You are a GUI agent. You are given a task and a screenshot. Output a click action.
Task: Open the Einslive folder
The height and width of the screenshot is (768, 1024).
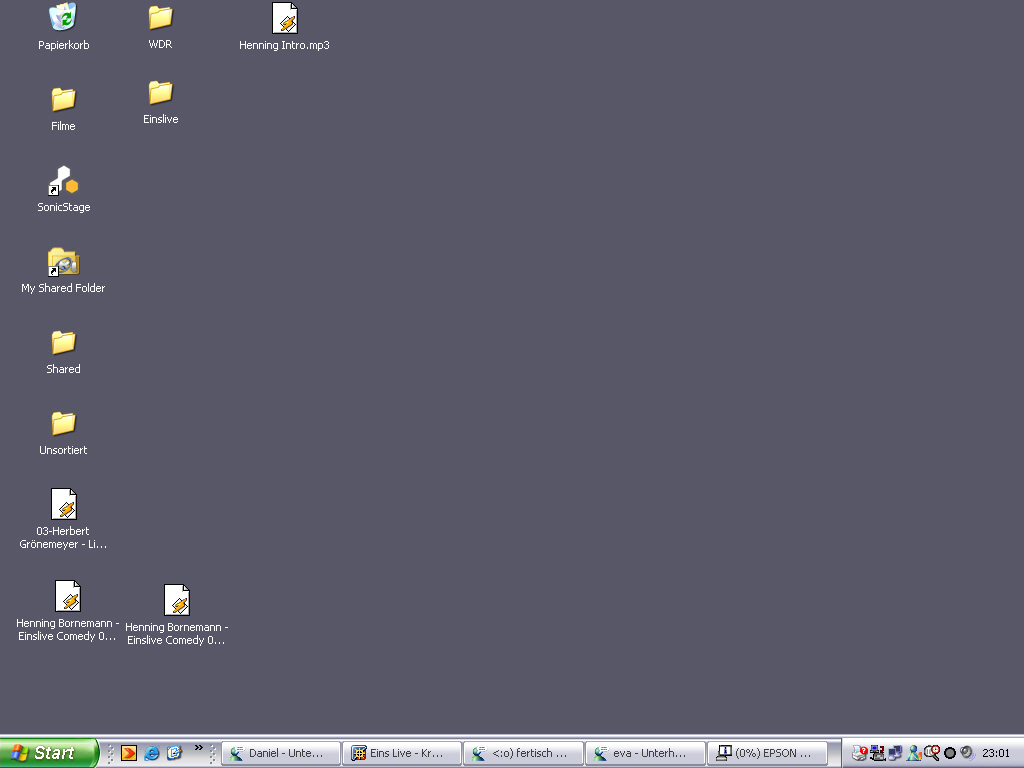(x=160, y=93)
